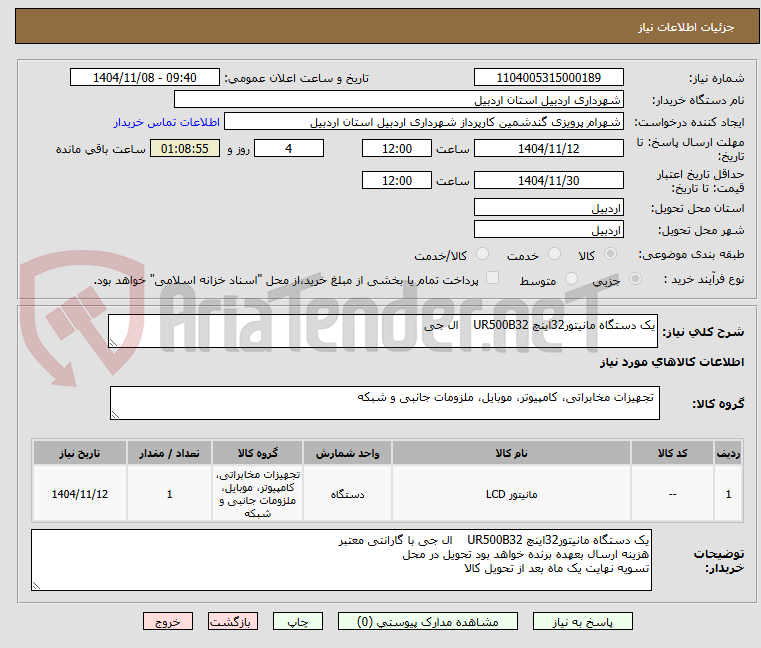This screenshot has width=761, height=648.
Task: Click the توضیحات خریدار text area
Action: point(341,560)
